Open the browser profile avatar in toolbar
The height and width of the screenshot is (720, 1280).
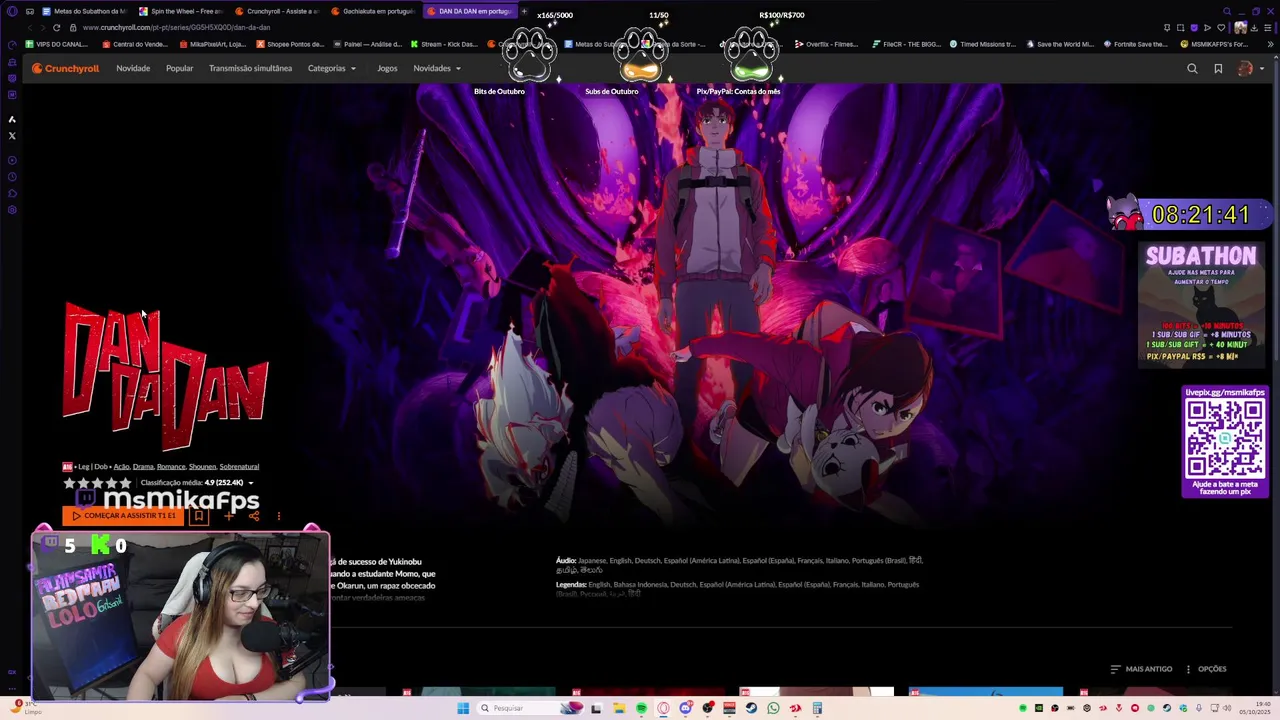1241,27
